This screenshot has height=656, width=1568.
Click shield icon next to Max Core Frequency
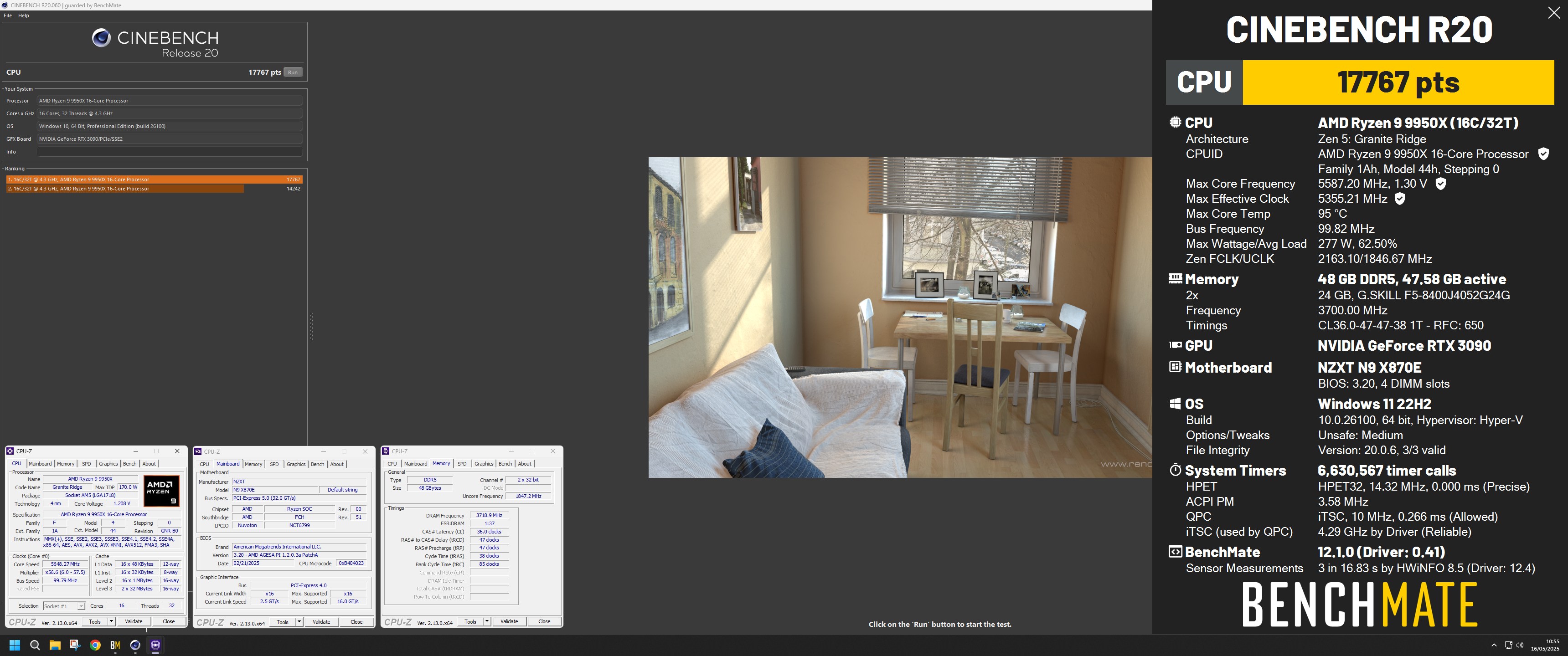tap(1440, 184)
